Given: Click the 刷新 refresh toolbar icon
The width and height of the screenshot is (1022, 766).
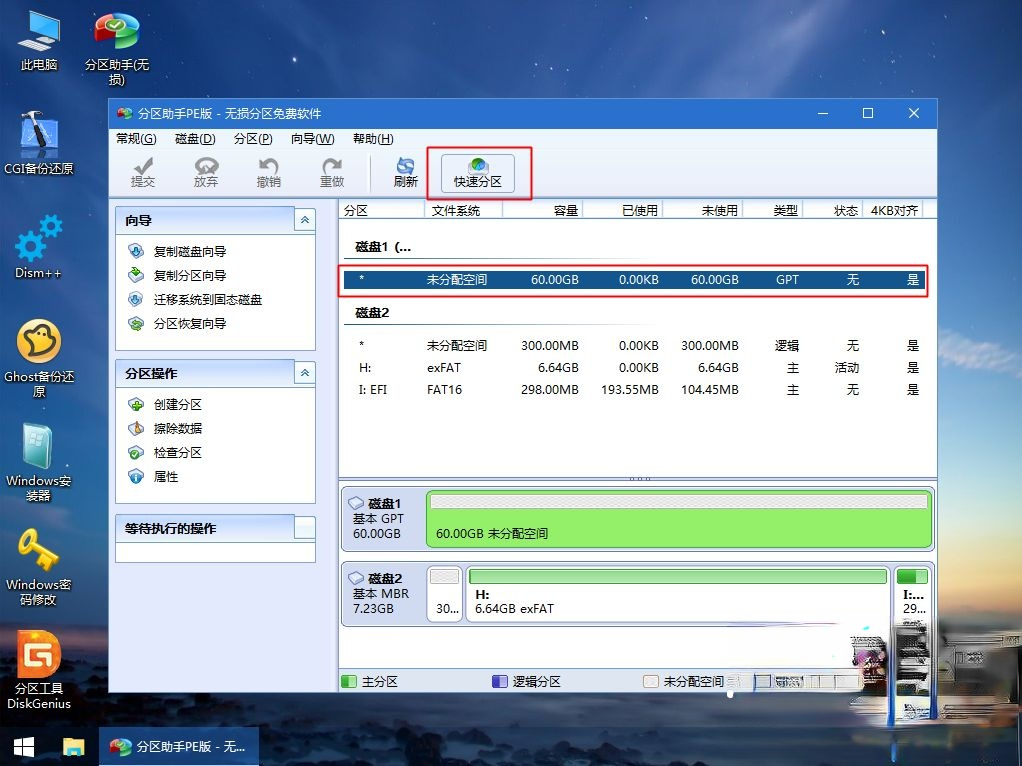Looking at the screenshot, I should click(405, 173).
